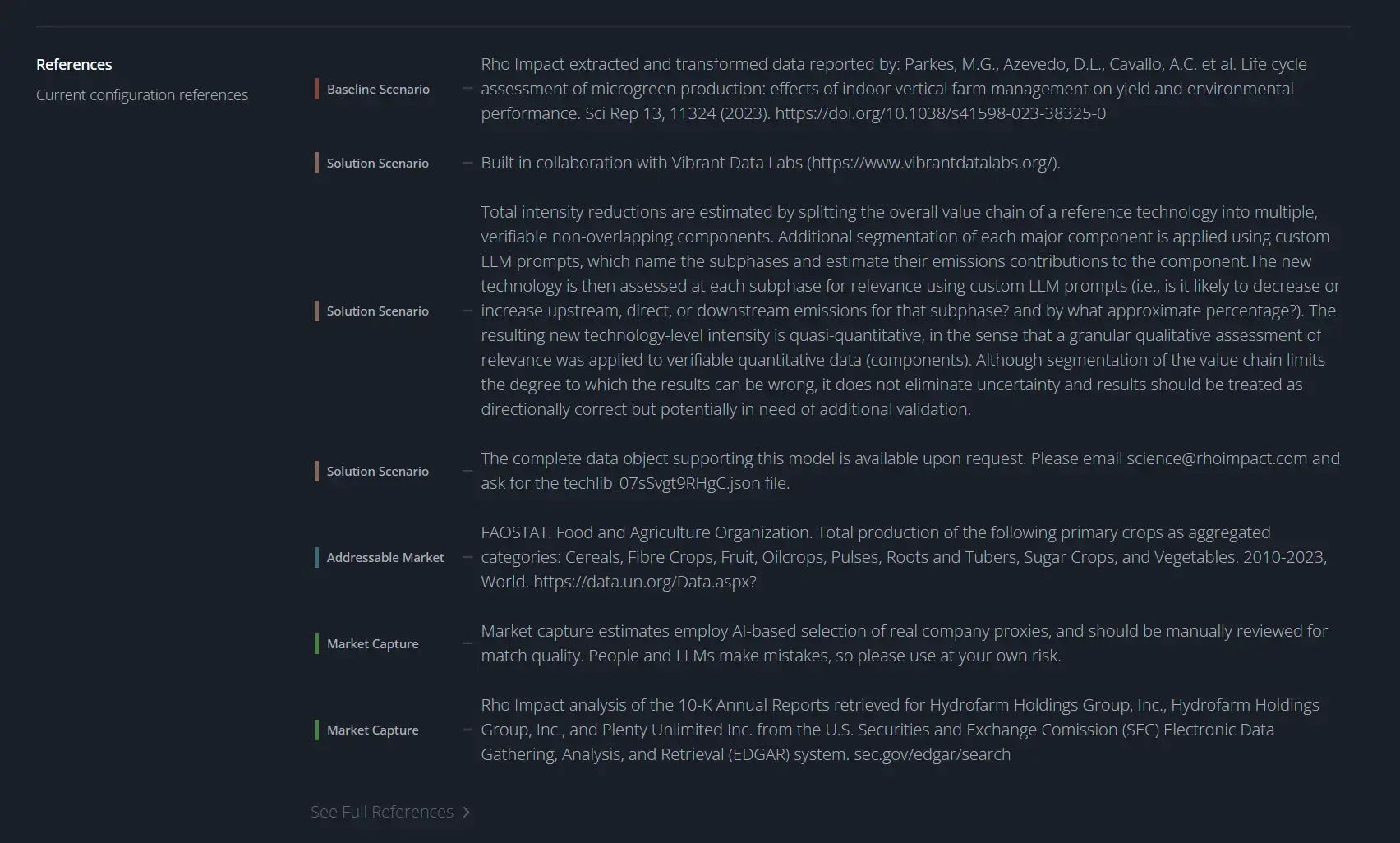Select the Market Capture label beside the AI-based proxies note
This screenshot has width=1400, height=843.
(x=373, y=643)
